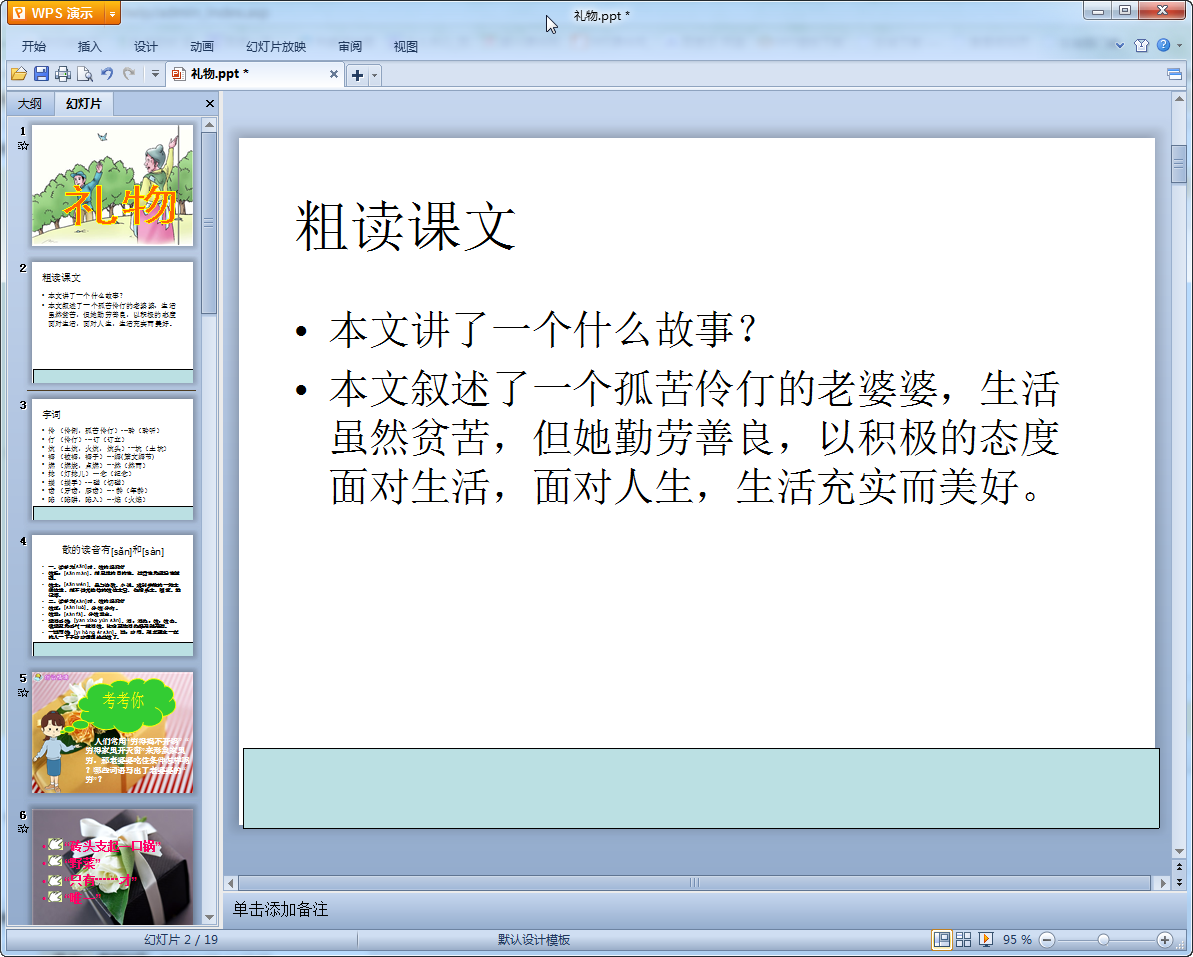Viewport: 1193px width, 957px height.
Task: Change the skin using the shirt icon
Action: [1141, 45]
